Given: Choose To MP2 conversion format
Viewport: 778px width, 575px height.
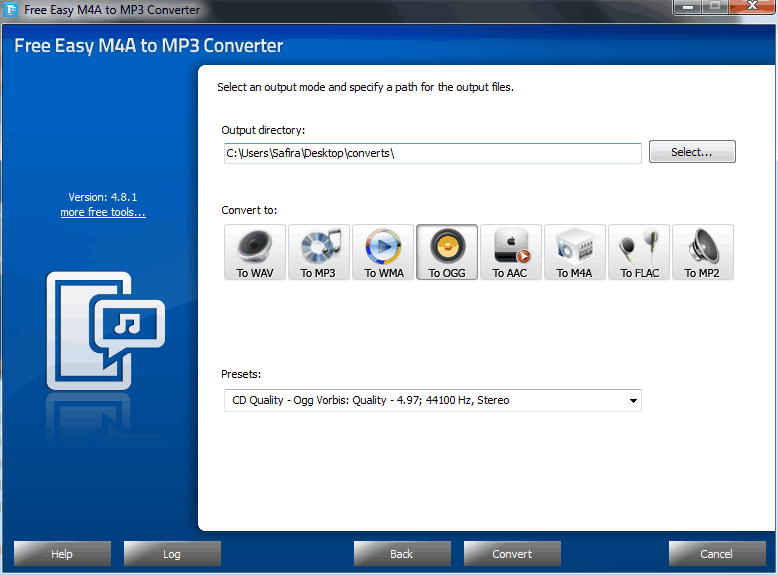Looking at the screenshot, I should pyautogui.click(x=703, y=252).
